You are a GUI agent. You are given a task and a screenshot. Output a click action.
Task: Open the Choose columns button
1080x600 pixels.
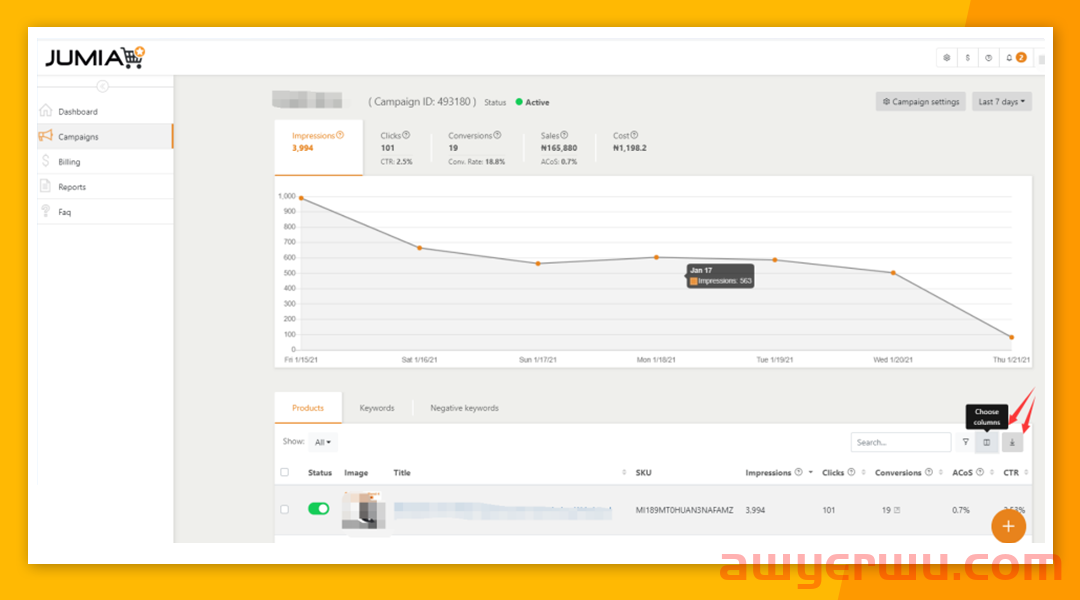(x=987, y=442)
